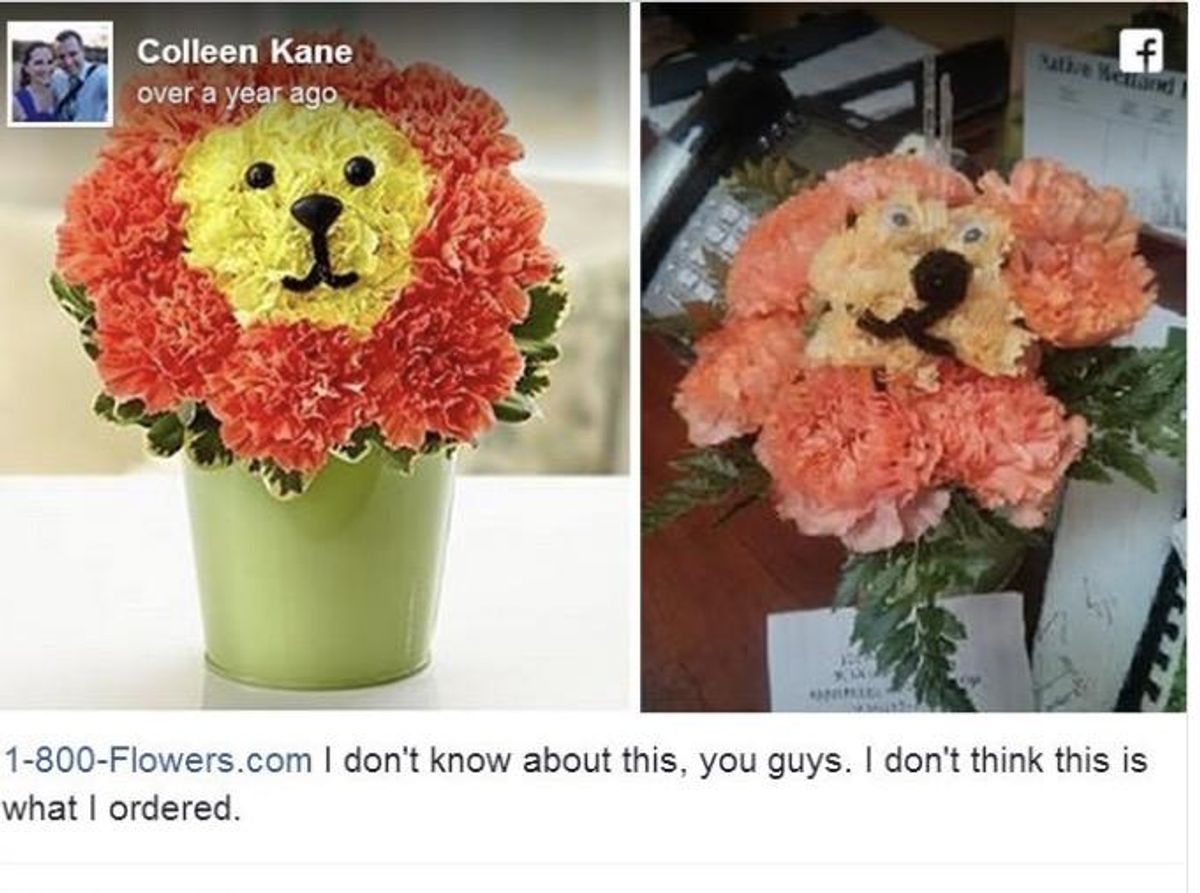This screenshot has height=893, width=1200.
Task: Open the delivered bouquet photo on right
Action: (913, 356)
